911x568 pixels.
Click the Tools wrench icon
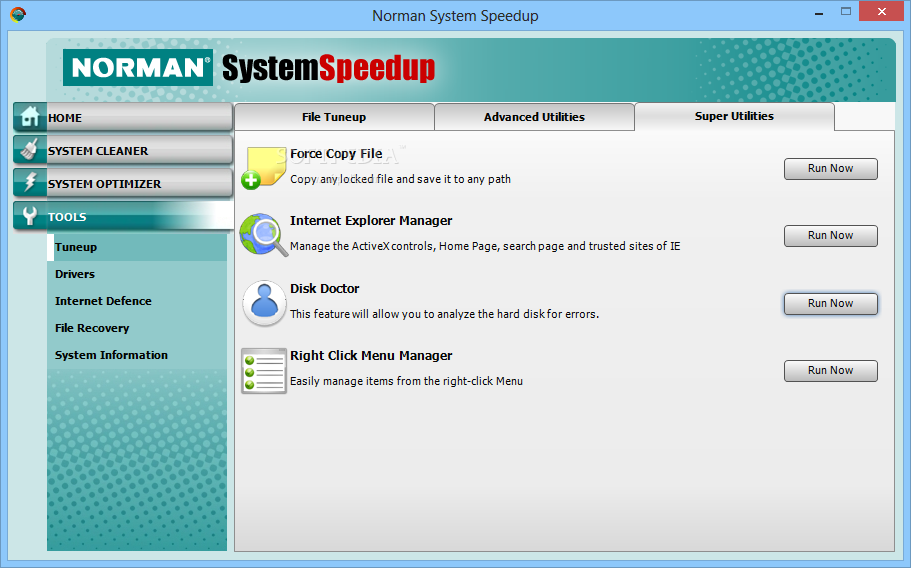[30, 216]
